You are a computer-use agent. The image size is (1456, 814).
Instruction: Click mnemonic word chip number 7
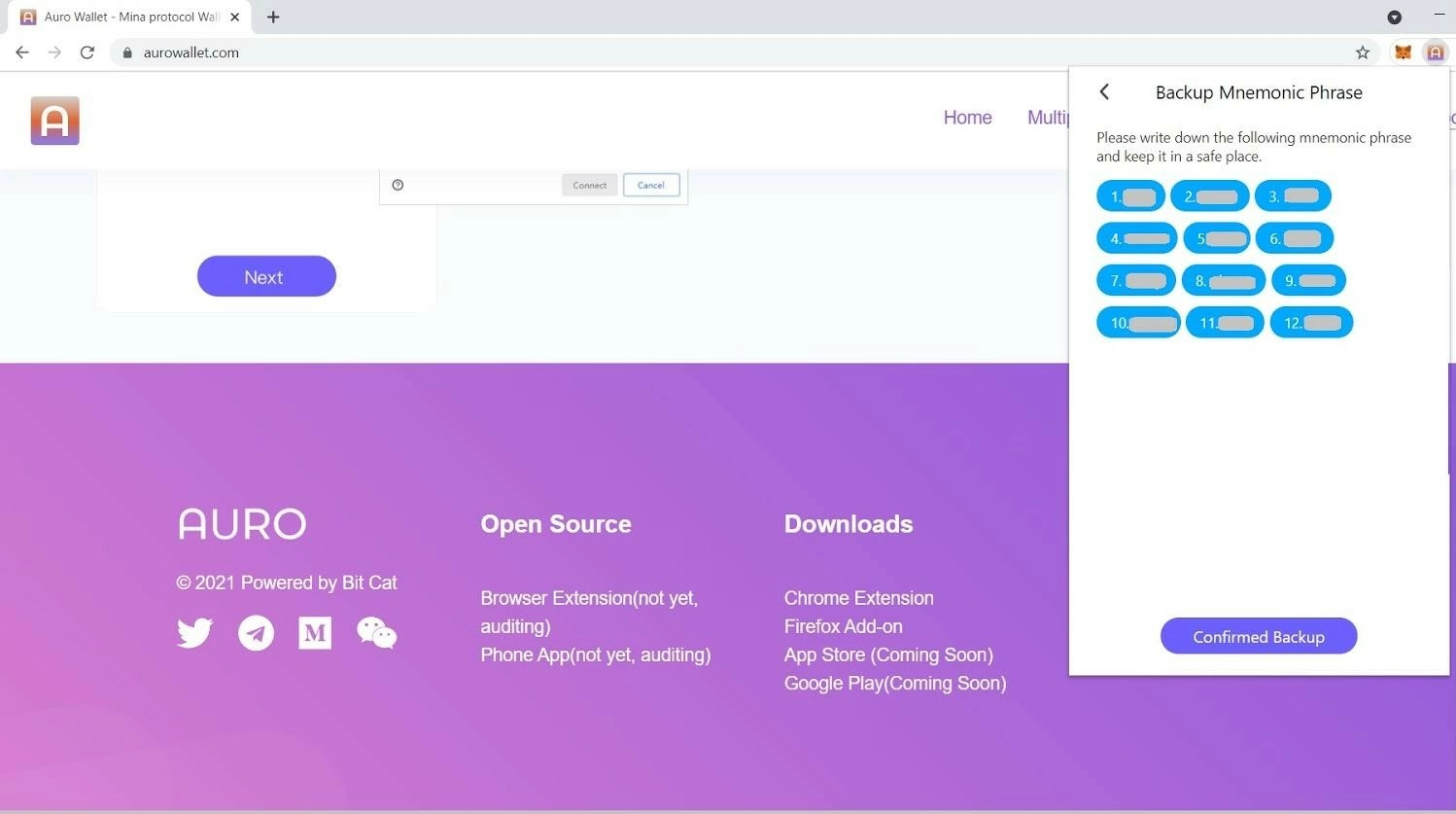[x=1136, y=280]
